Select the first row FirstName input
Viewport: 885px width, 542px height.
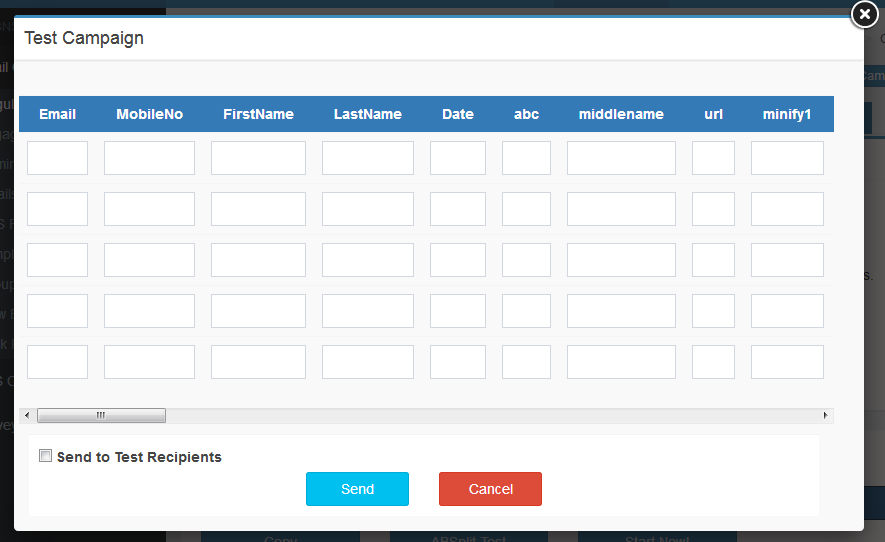258,158
